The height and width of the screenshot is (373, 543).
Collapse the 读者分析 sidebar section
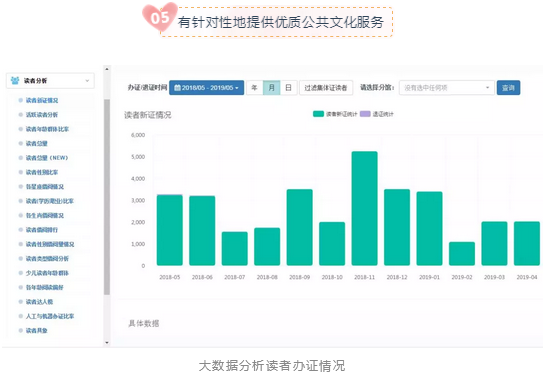50,81
